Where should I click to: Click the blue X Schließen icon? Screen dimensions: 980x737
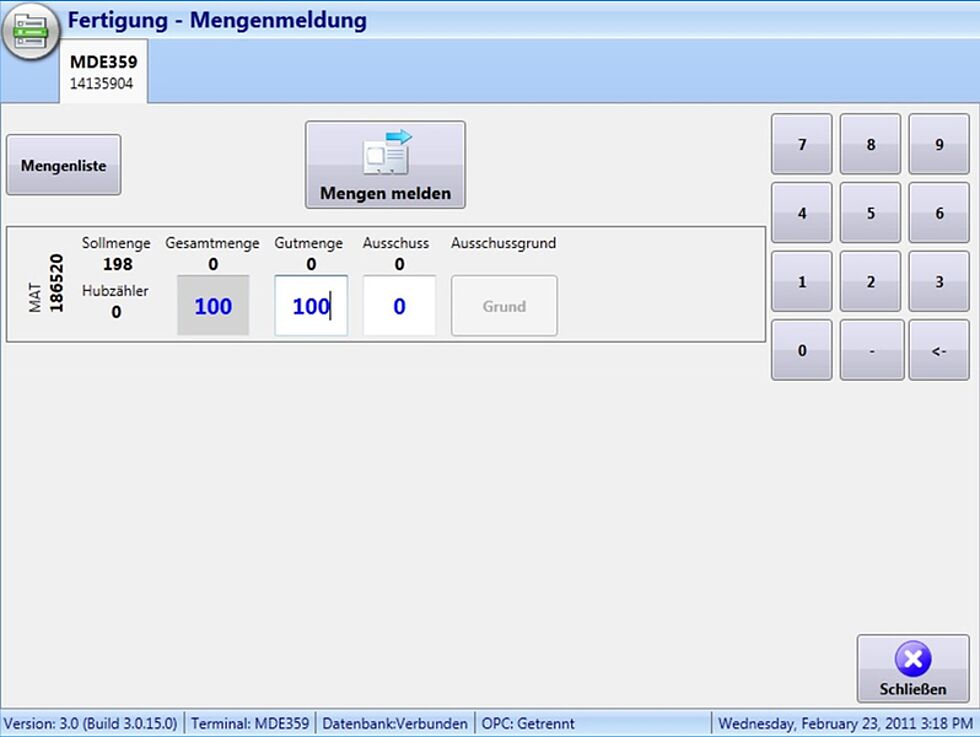pos(912,659)
